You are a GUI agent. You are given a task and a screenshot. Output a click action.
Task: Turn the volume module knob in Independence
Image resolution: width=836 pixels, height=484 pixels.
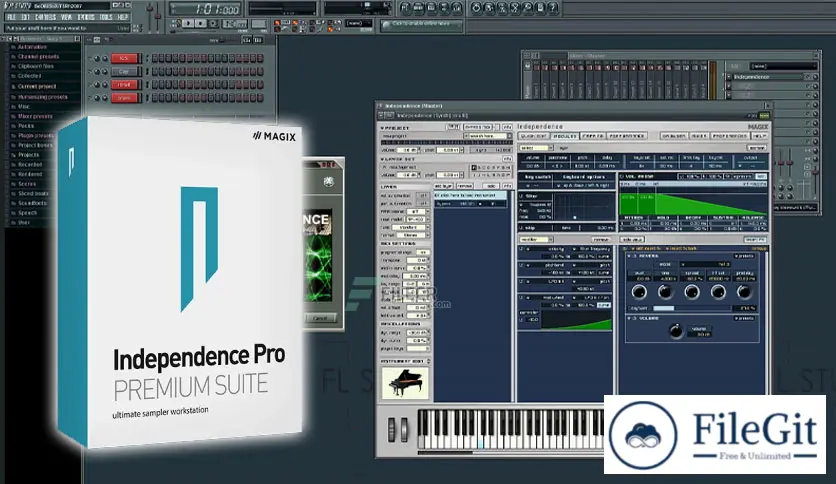[x=676, y=331]
